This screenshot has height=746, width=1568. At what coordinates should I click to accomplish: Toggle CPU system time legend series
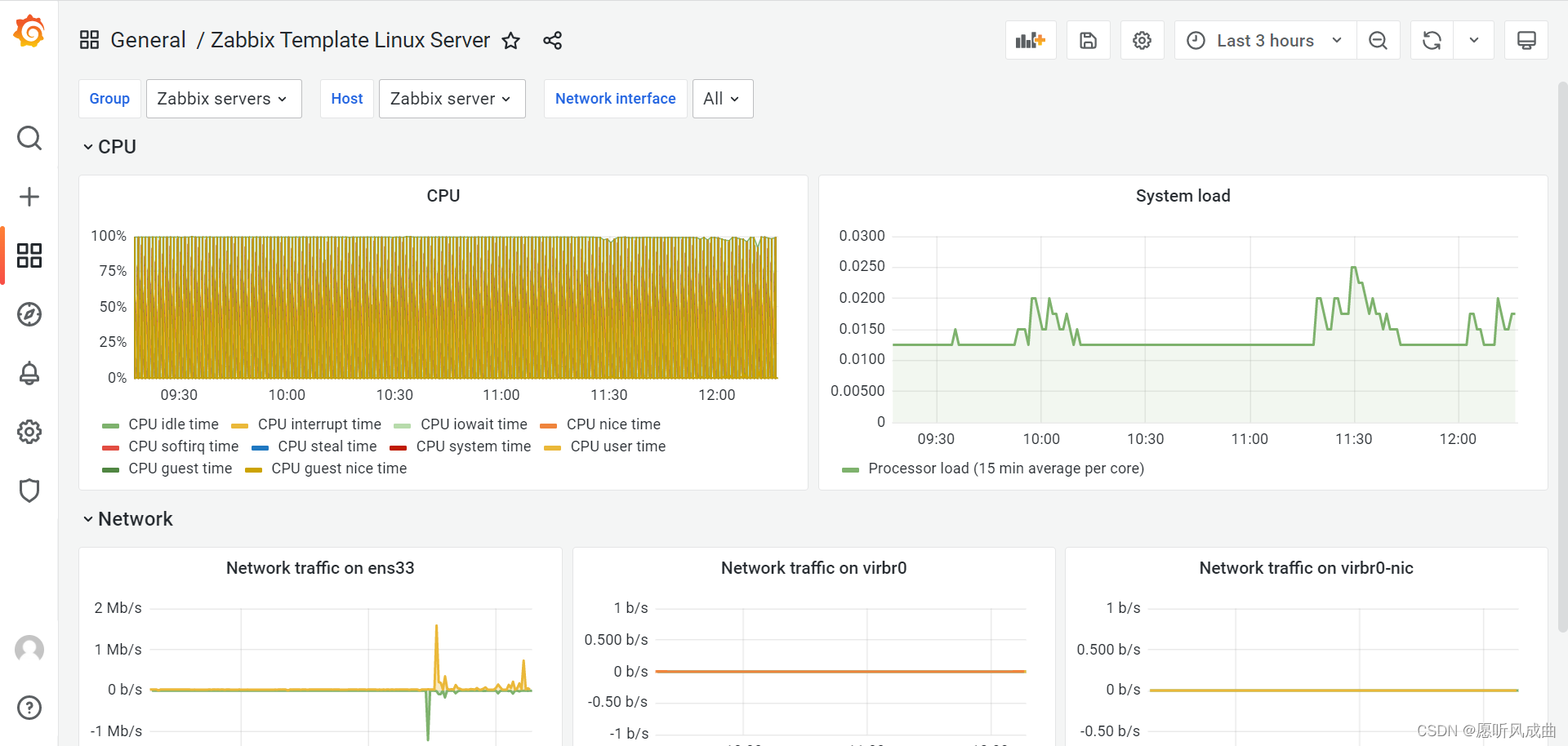pos(474,446)
